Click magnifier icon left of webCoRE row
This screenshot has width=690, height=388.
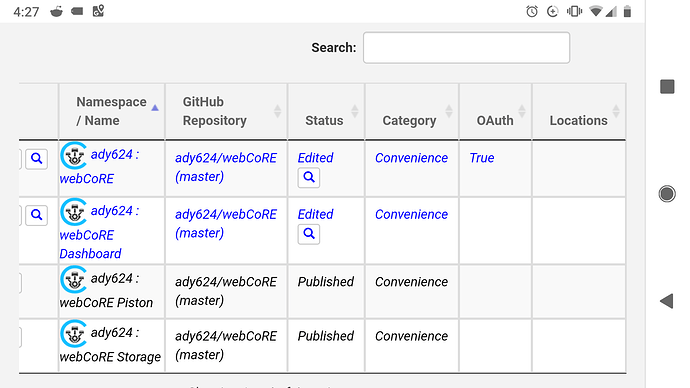point(37,158)
